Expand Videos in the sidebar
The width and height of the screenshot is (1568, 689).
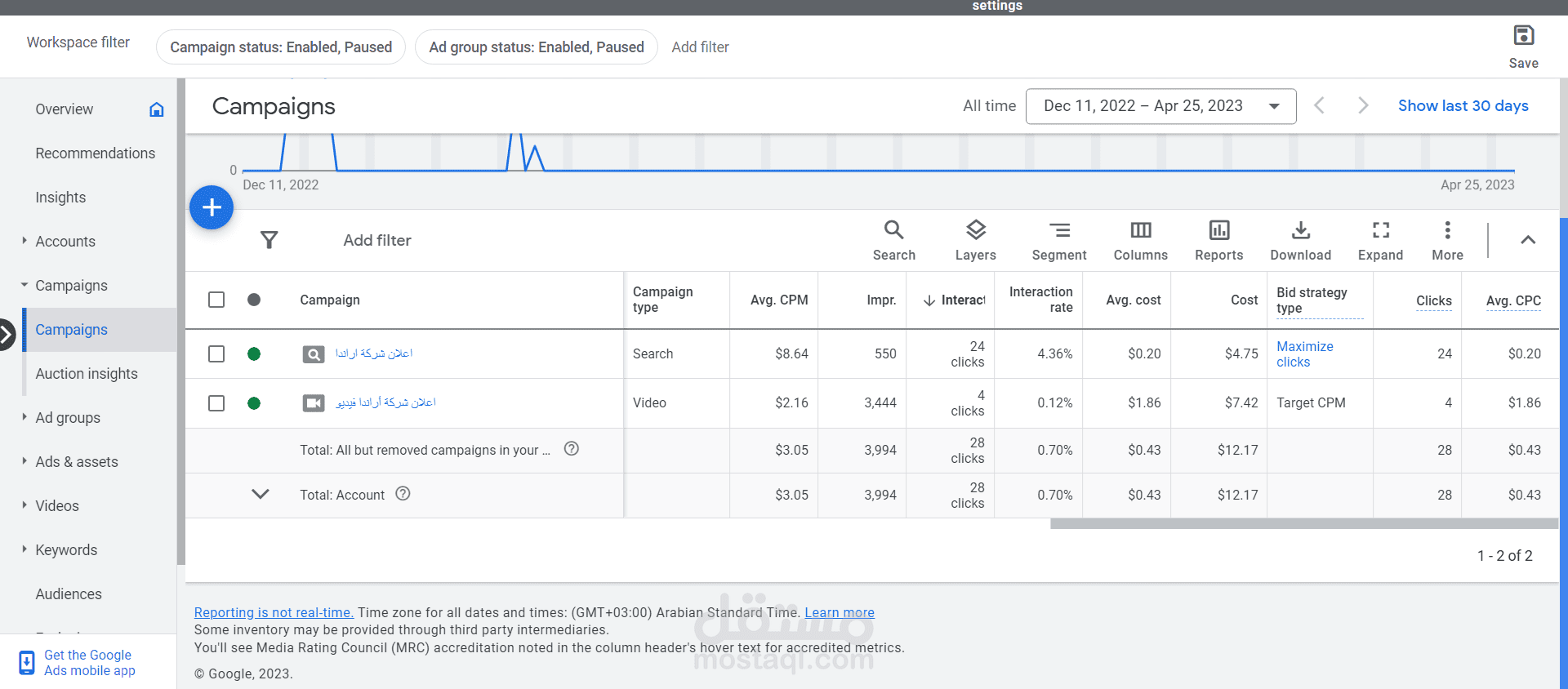pyautogui.click(x=24, y=505)
